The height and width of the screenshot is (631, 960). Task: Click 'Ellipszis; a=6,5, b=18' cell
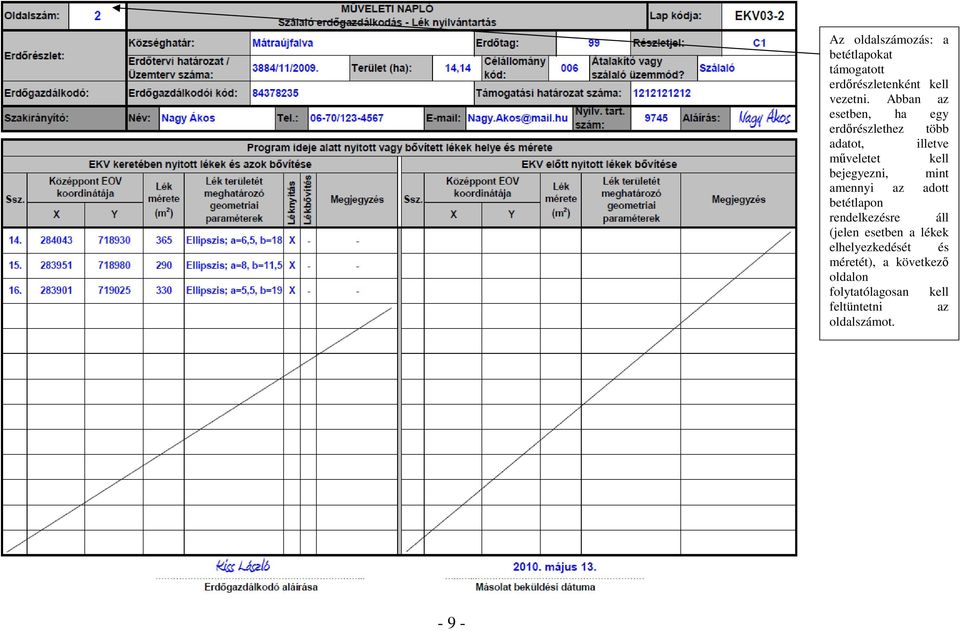[x=234, y=241]
